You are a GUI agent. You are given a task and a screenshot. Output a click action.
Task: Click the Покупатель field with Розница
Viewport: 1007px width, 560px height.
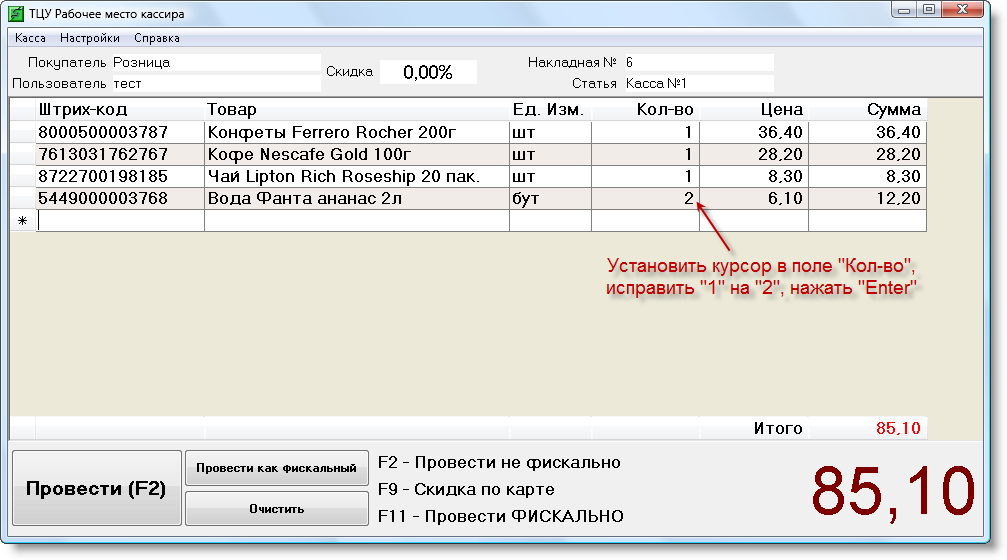coord(216,62)
